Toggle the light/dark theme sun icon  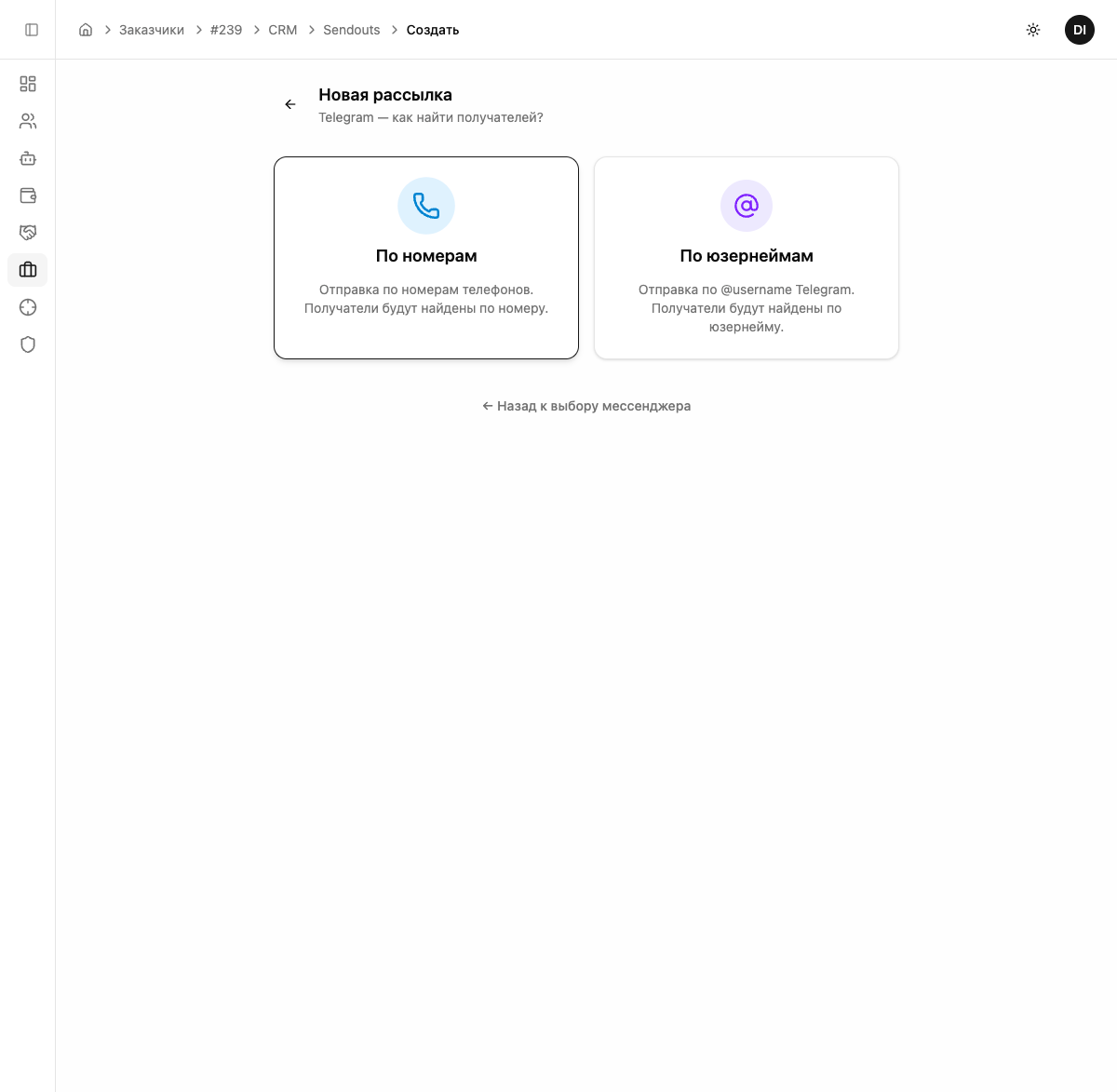(x=1033, y=30)
